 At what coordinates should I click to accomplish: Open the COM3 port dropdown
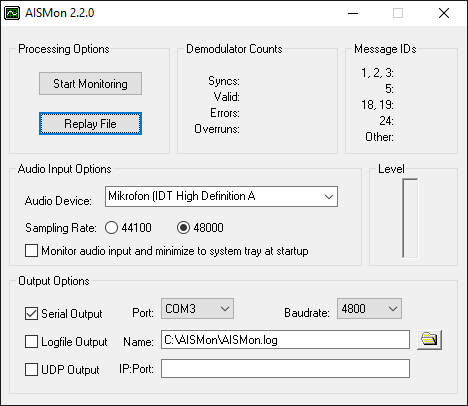[x=197, y=309]
